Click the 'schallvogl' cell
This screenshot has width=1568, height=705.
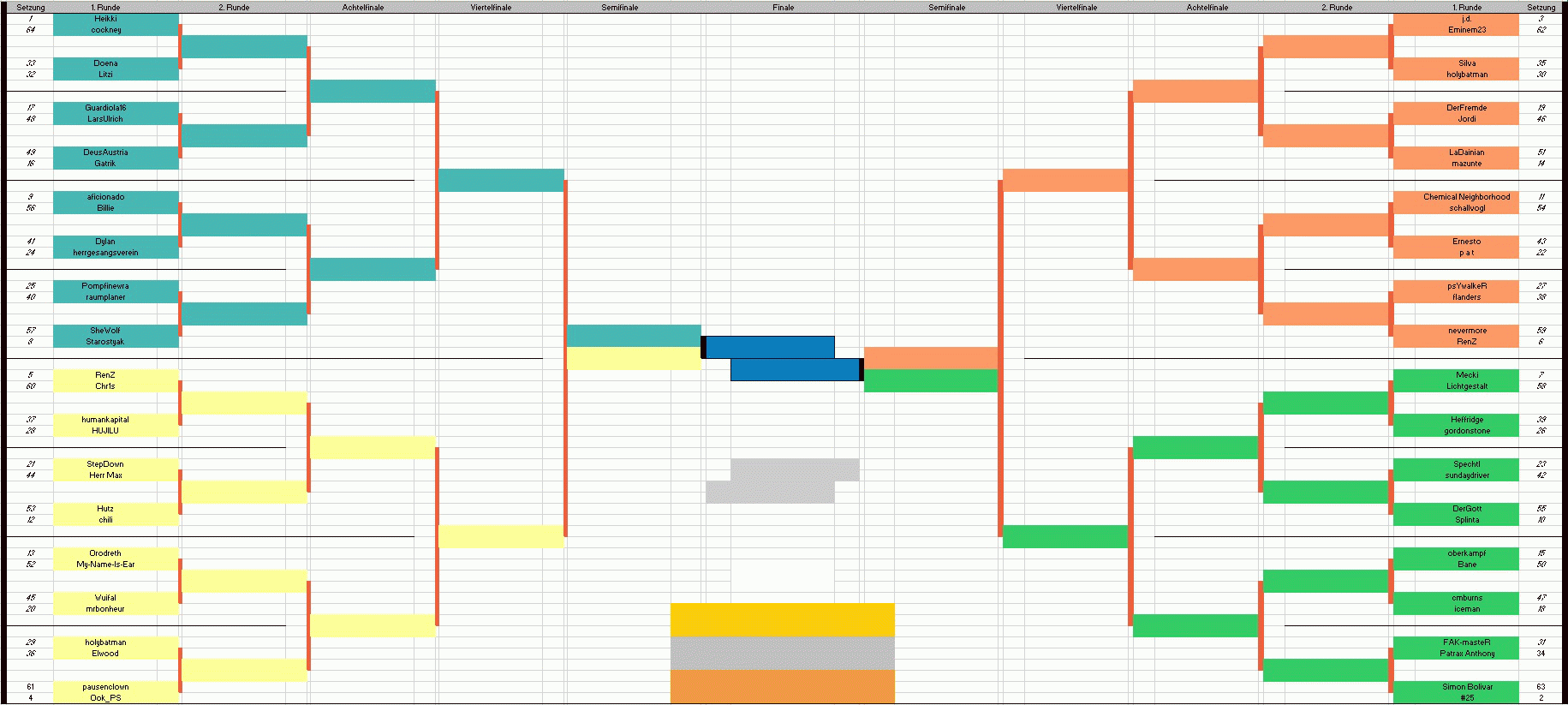(x=1456, y=208)
